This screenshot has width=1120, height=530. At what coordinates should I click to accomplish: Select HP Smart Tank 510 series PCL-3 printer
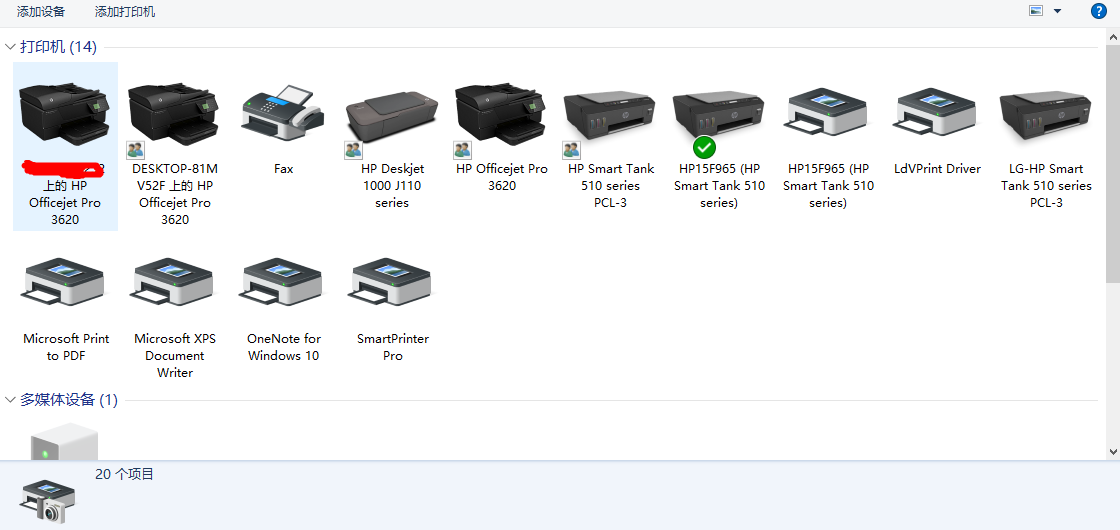point(610,122)
